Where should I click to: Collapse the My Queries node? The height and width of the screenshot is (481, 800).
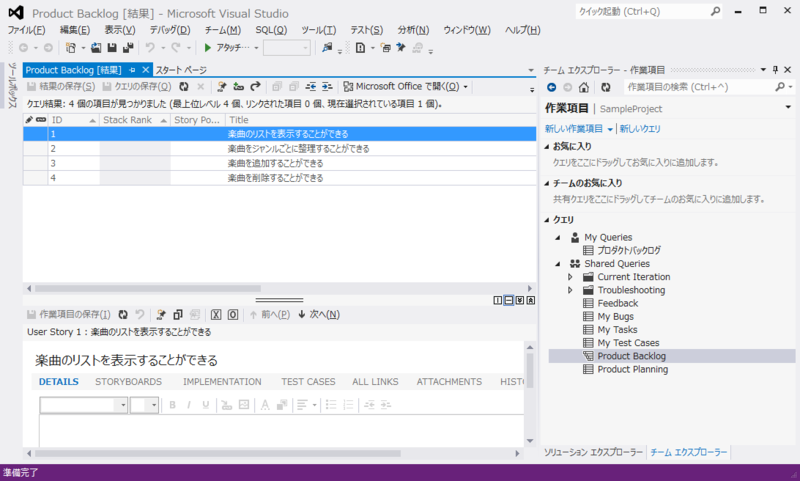pos(558,238)
